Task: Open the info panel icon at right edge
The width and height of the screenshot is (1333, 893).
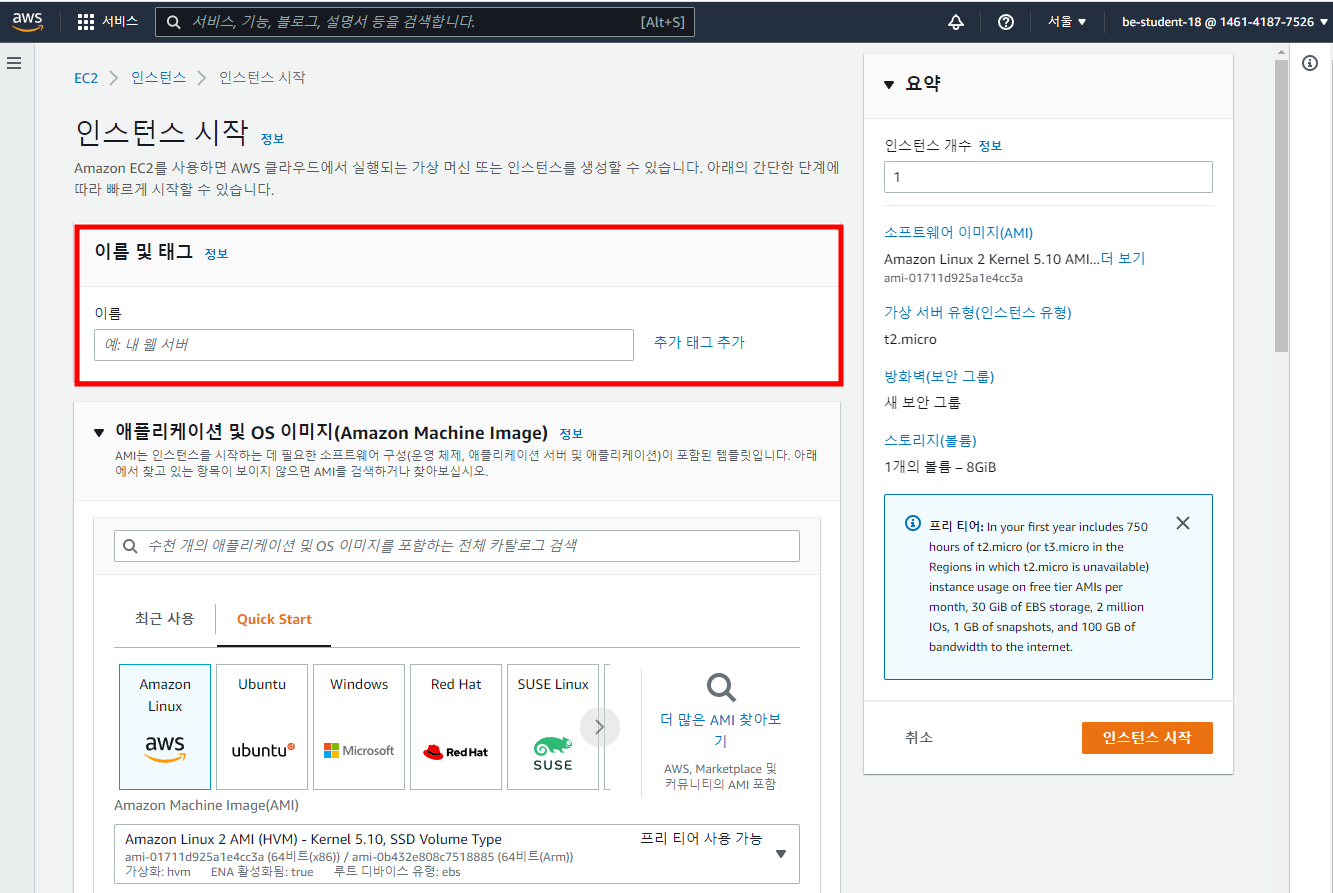Action: tap(1310, 63)
